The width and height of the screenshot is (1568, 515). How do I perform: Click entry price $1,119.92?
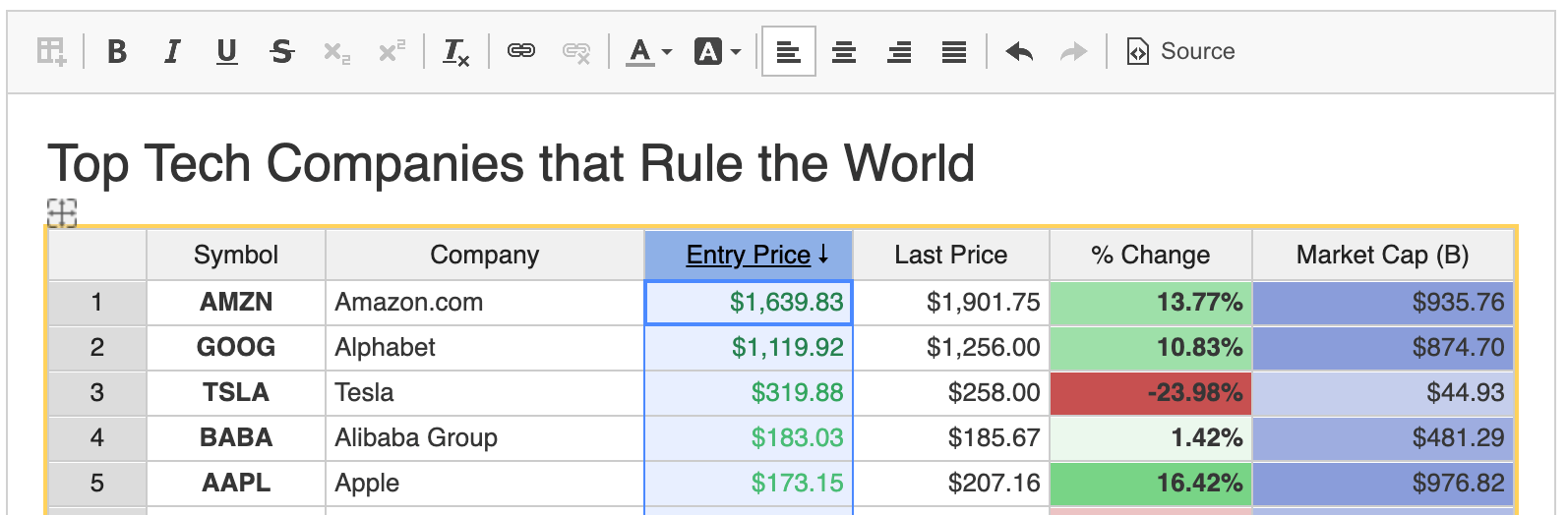pos(749,348)
